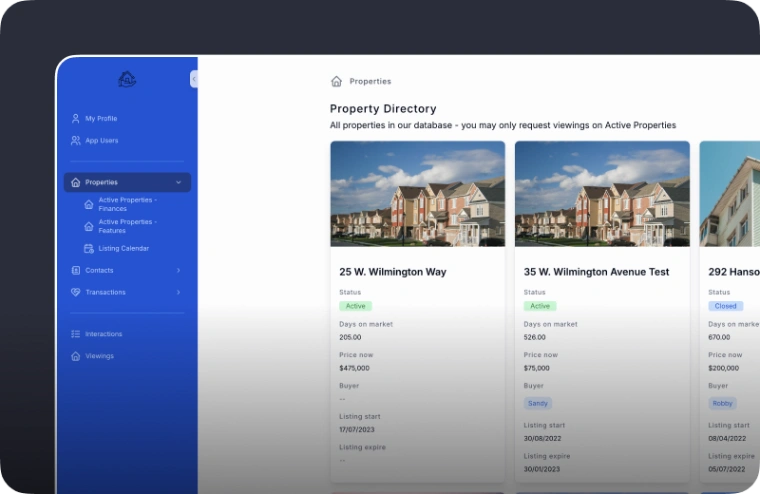Screen dimensions: 760x494
Task: Click the Property Directory heading
Action: [383, 109]
